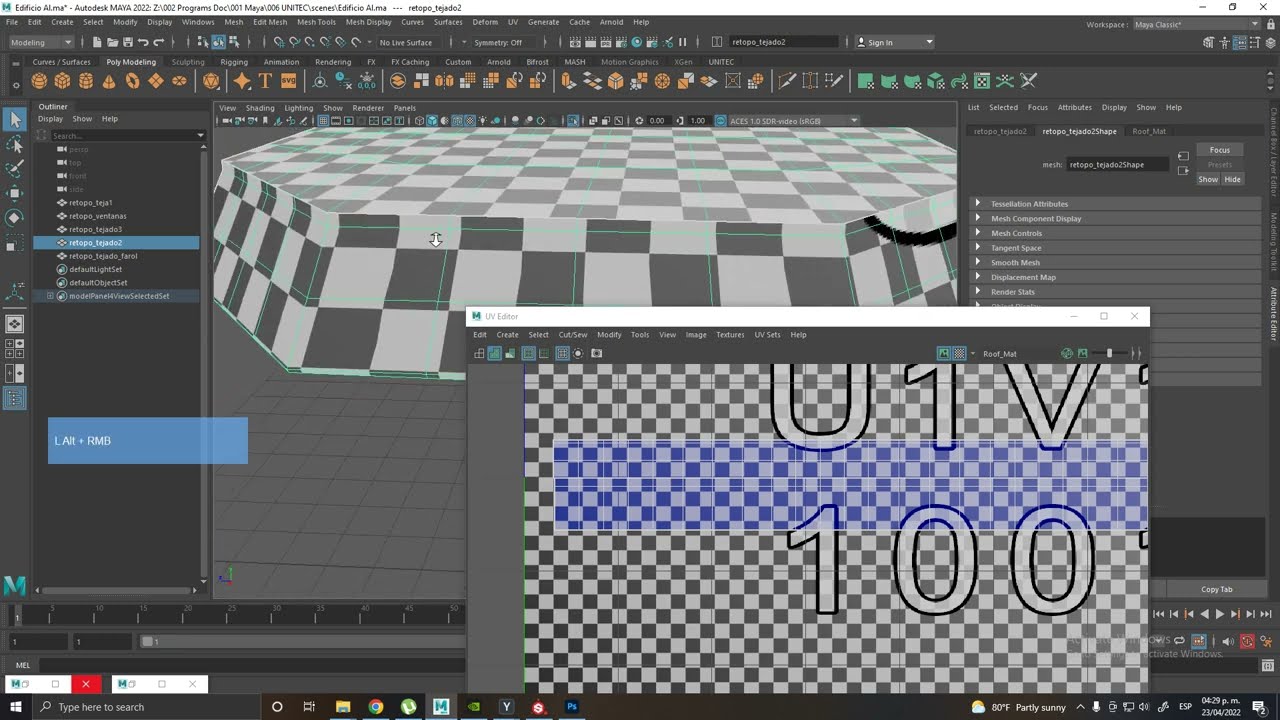Open the UV Sets menu in UV Editor
The width and height of the screenshot is (1280, 720).
coord(767,335)
